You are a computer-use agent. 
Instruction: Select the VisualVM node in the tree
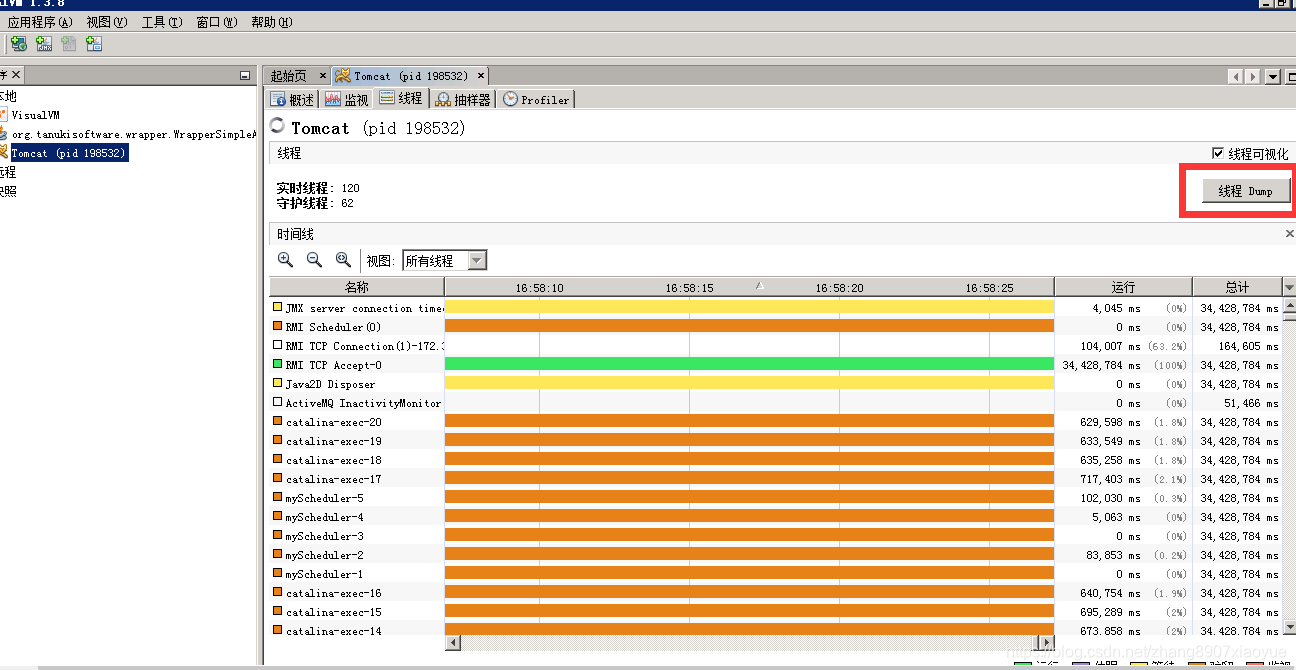(35, 115)
